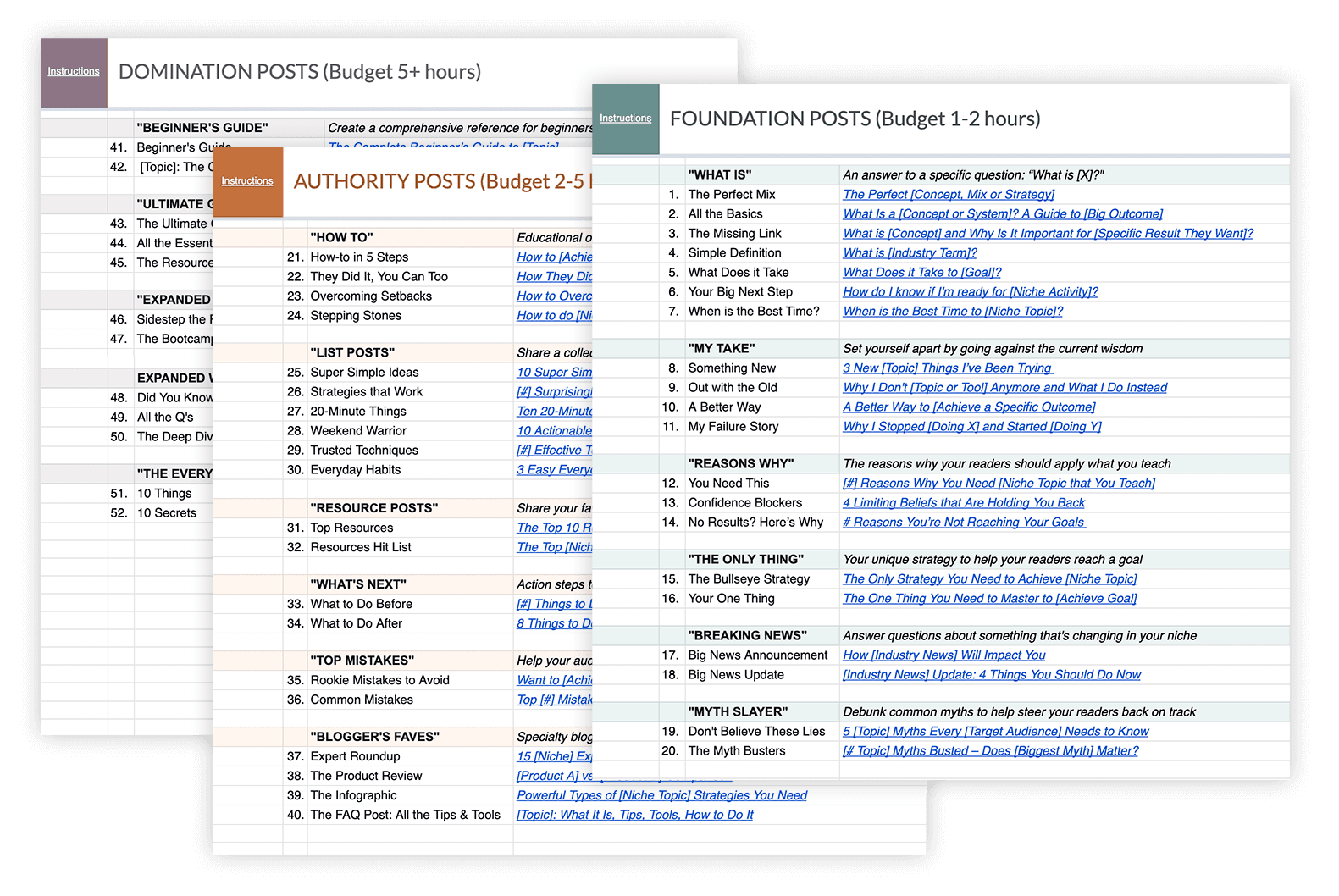The image size is (1339, 896).
Task: Open Instructions link on Authority Posts sheet
Action: (x=247, y=181)
